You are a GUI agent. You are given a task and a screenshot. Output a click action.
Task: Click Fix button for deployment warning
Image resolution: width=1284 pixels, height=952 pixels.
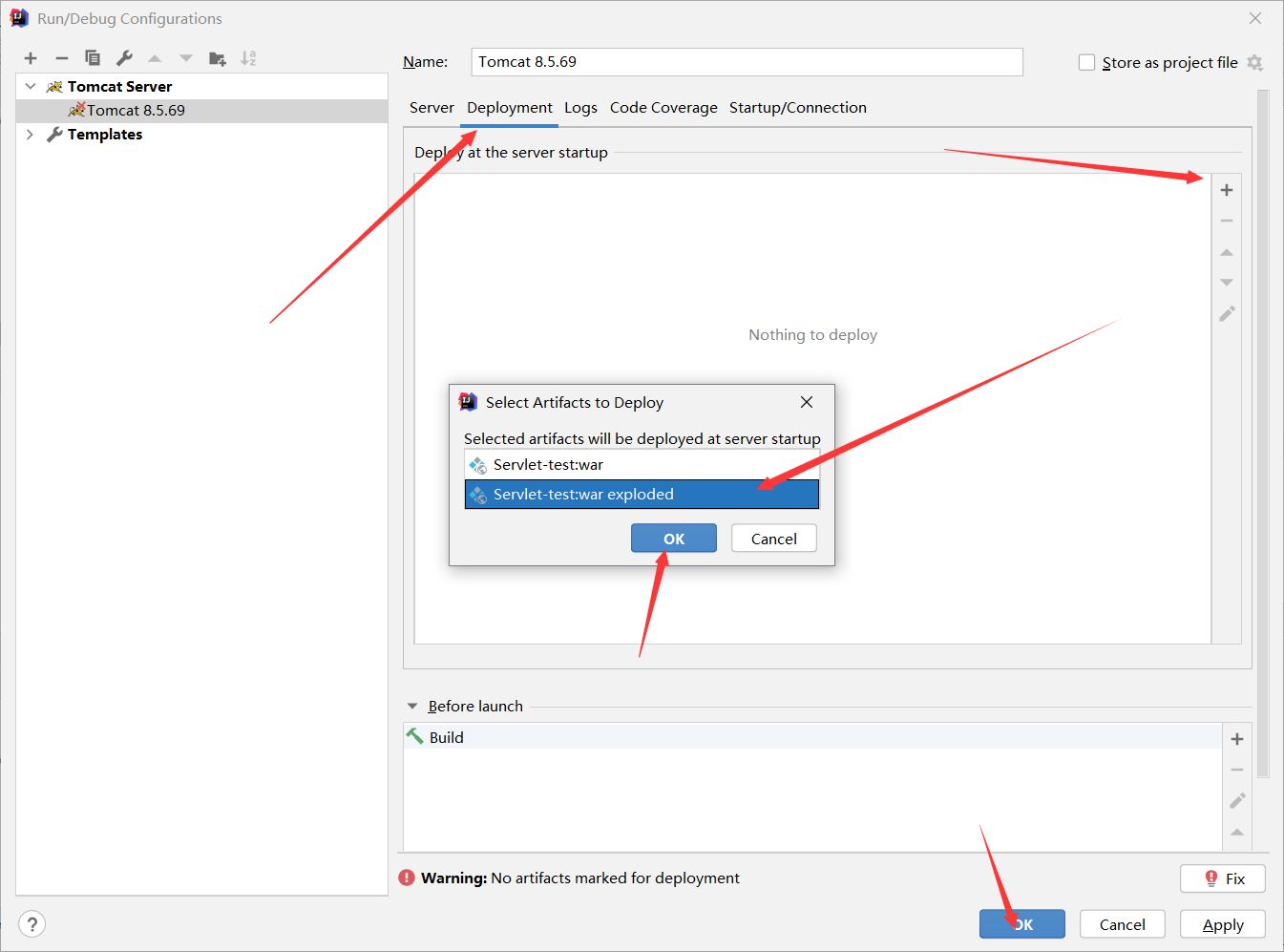pos(1223,878)
